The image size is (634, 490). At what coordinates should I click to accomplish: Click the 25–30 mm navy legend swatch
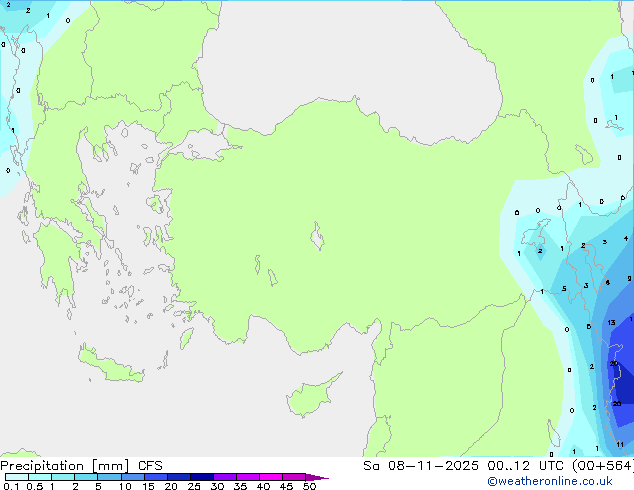coord(201,477)
